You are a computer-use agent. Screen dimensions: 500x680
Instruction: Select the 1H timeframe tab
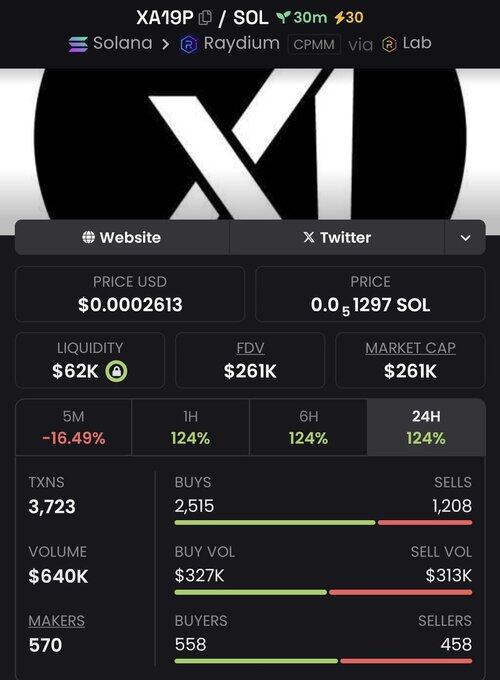pos(190,427)
